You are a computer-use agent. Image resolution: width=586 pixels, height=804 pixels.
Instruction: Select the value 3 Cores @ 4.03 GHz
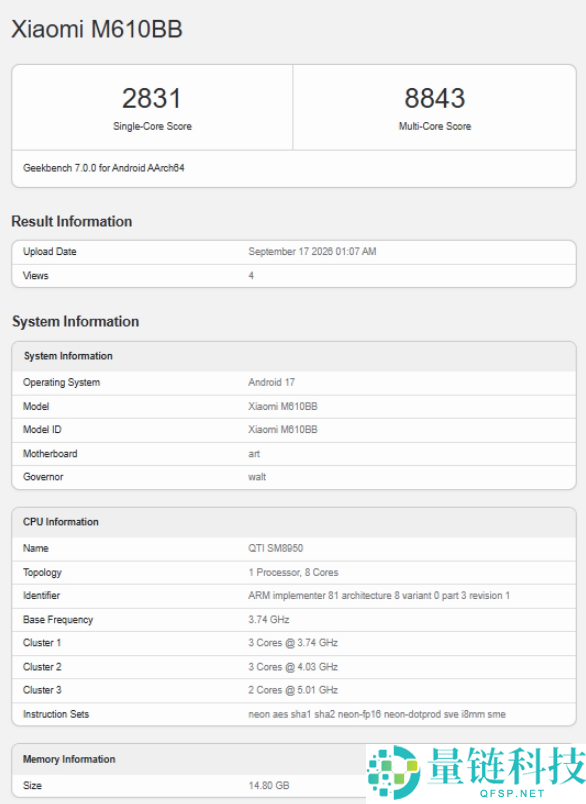pyautogui.click(x=293, y=667)
